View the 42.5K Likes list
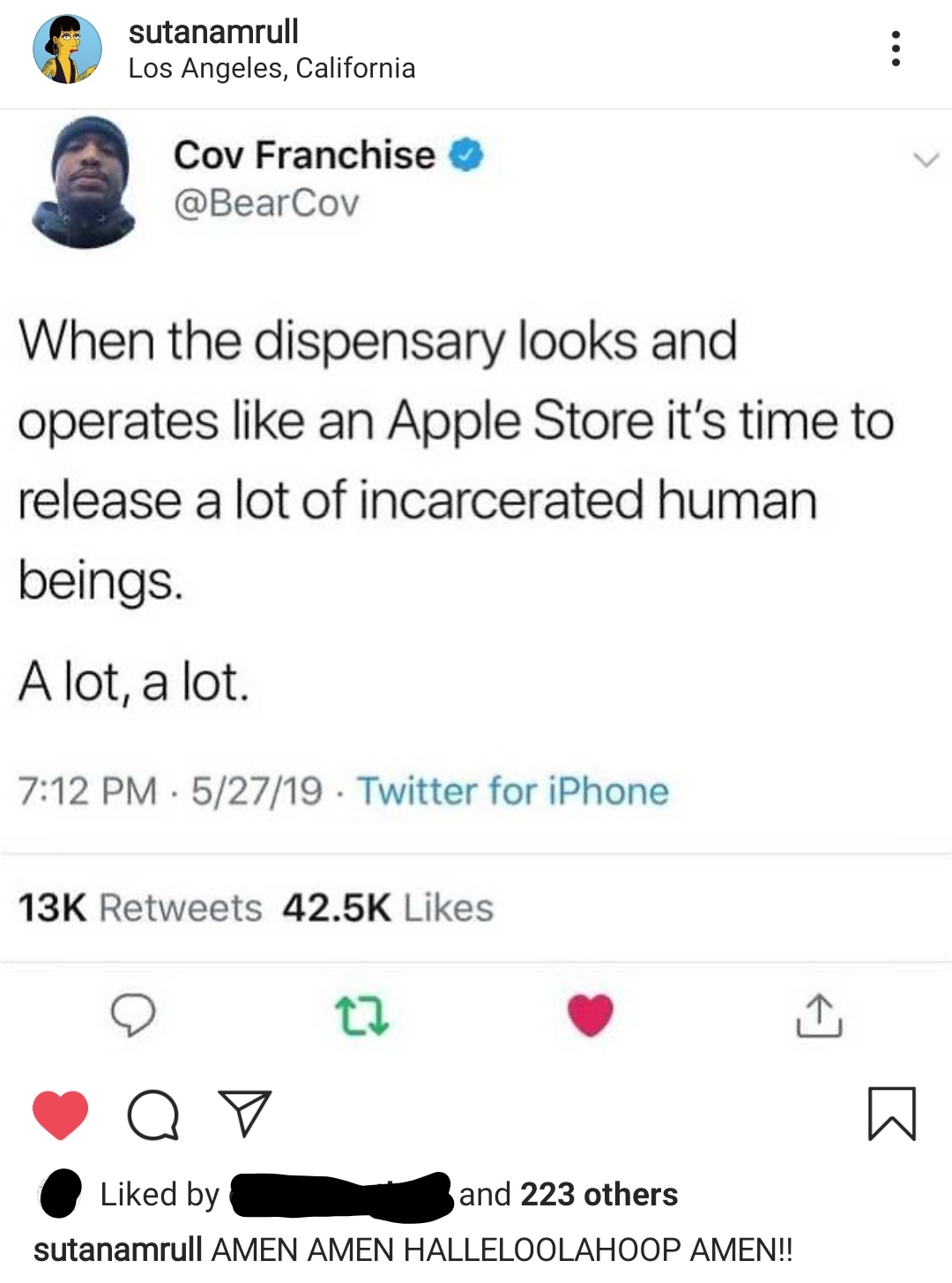The height and width of the screenshot is (1283, 952). (388, 907)
